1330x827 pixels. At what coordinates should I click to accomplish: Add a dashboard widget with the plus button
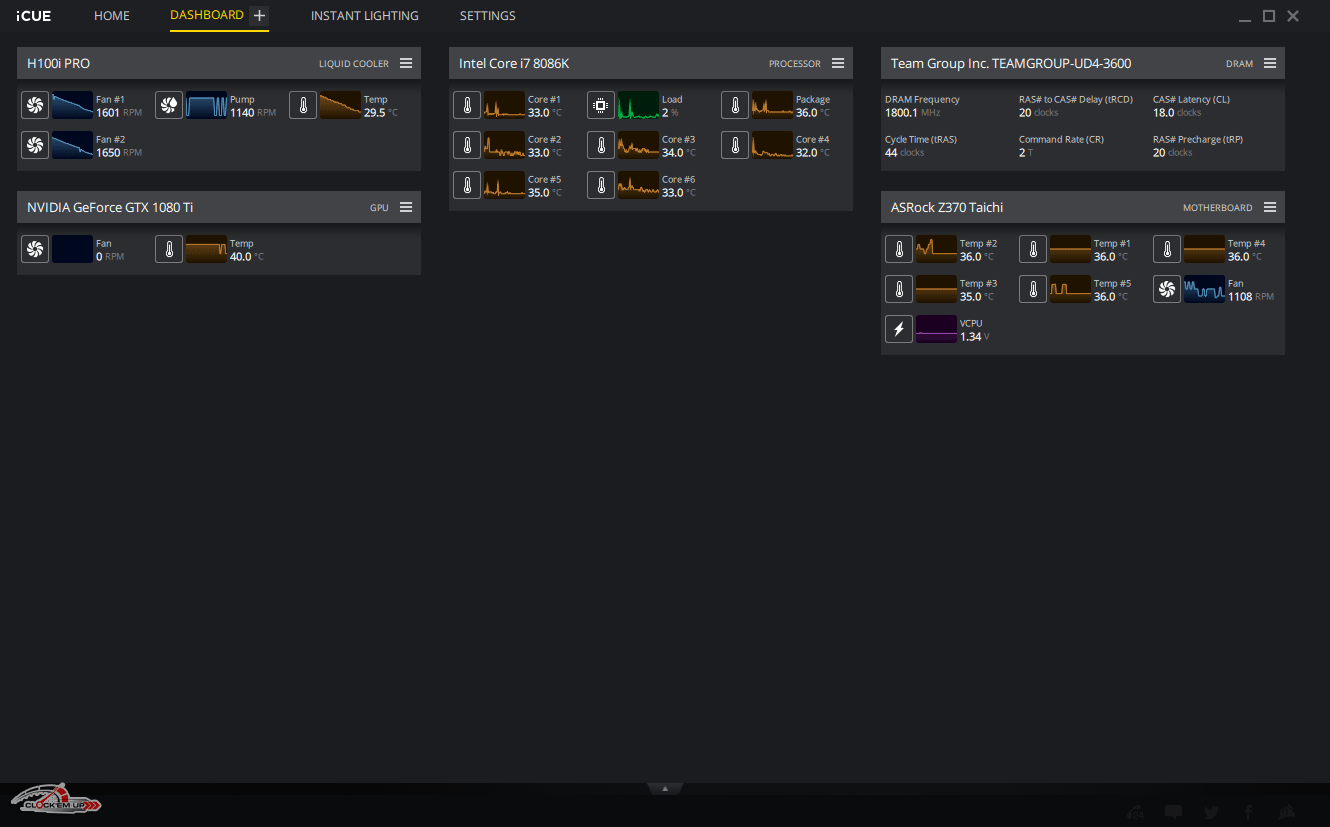click(259, 15)
